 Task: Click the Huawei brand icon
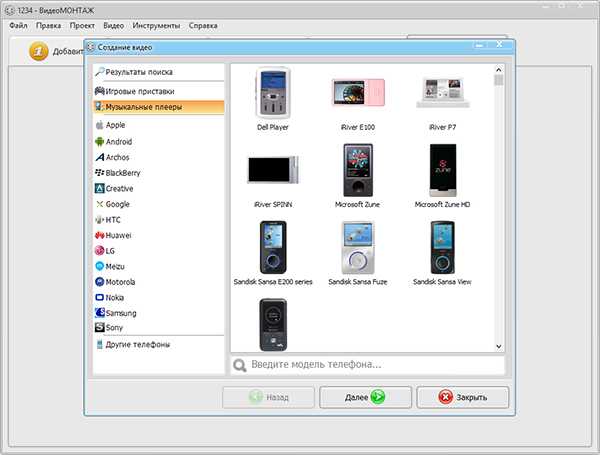click(x=99, y=235)
